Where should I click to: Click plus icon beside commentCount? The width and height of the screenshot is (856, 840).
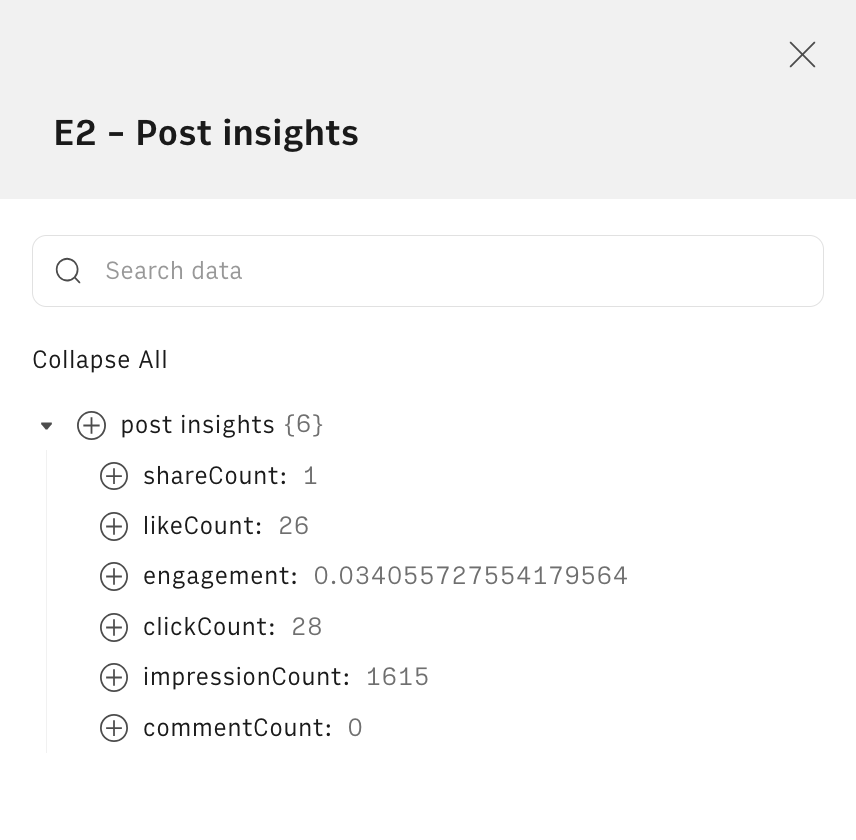coord(114,728)
